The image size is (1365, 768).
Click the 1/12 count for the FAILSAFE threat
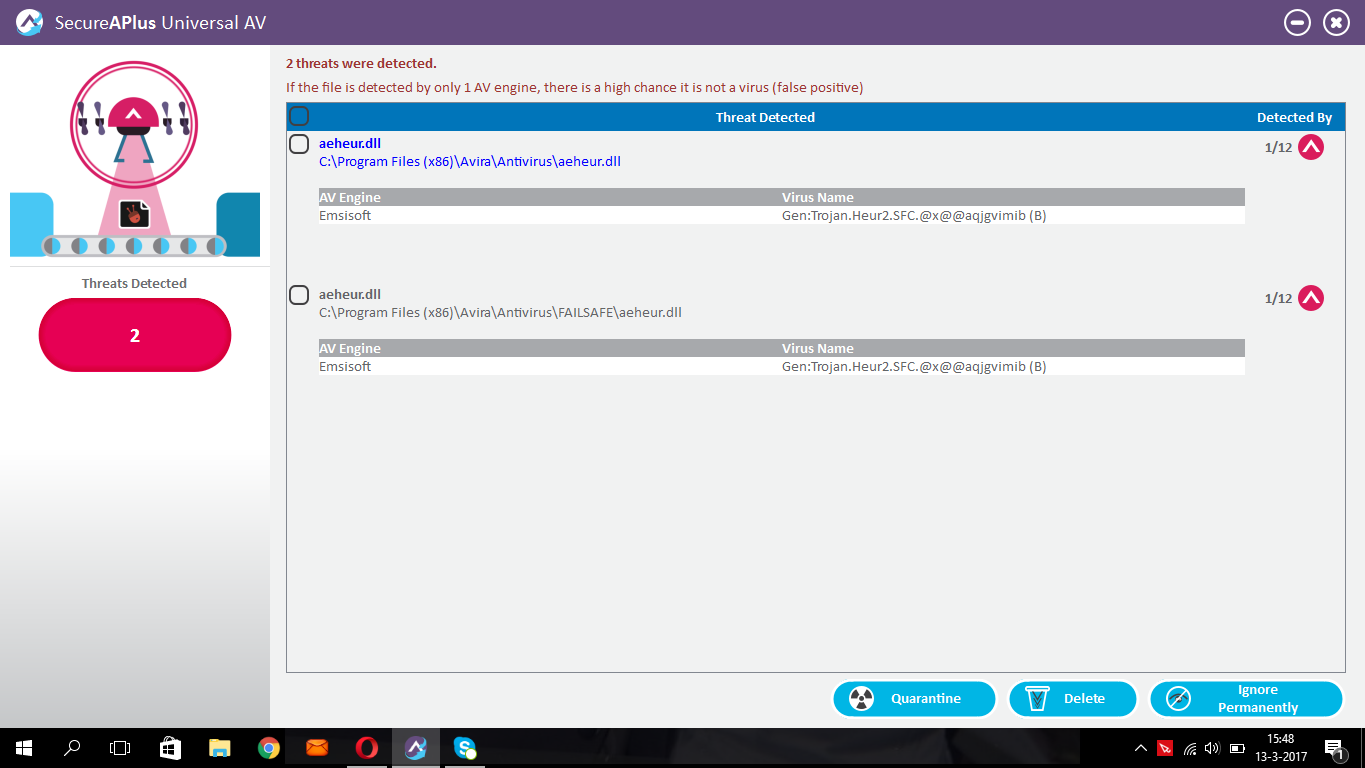1279,298
